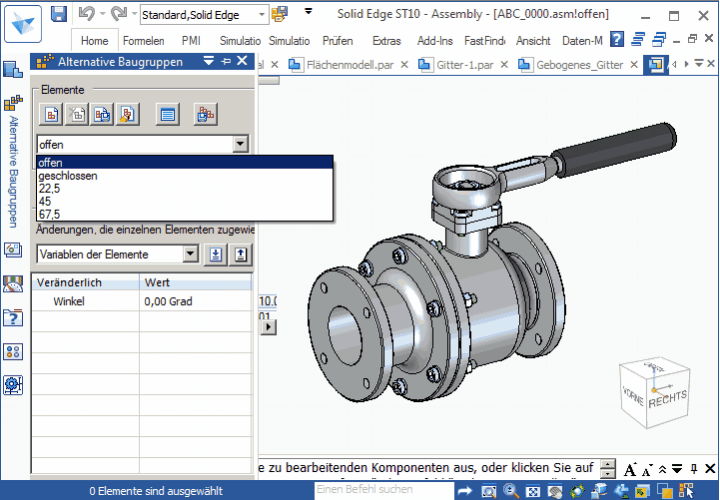Screen dimensions: 720x500
Task: Click the 0,00 Grad value cell
Action: [x=196, y=301]
